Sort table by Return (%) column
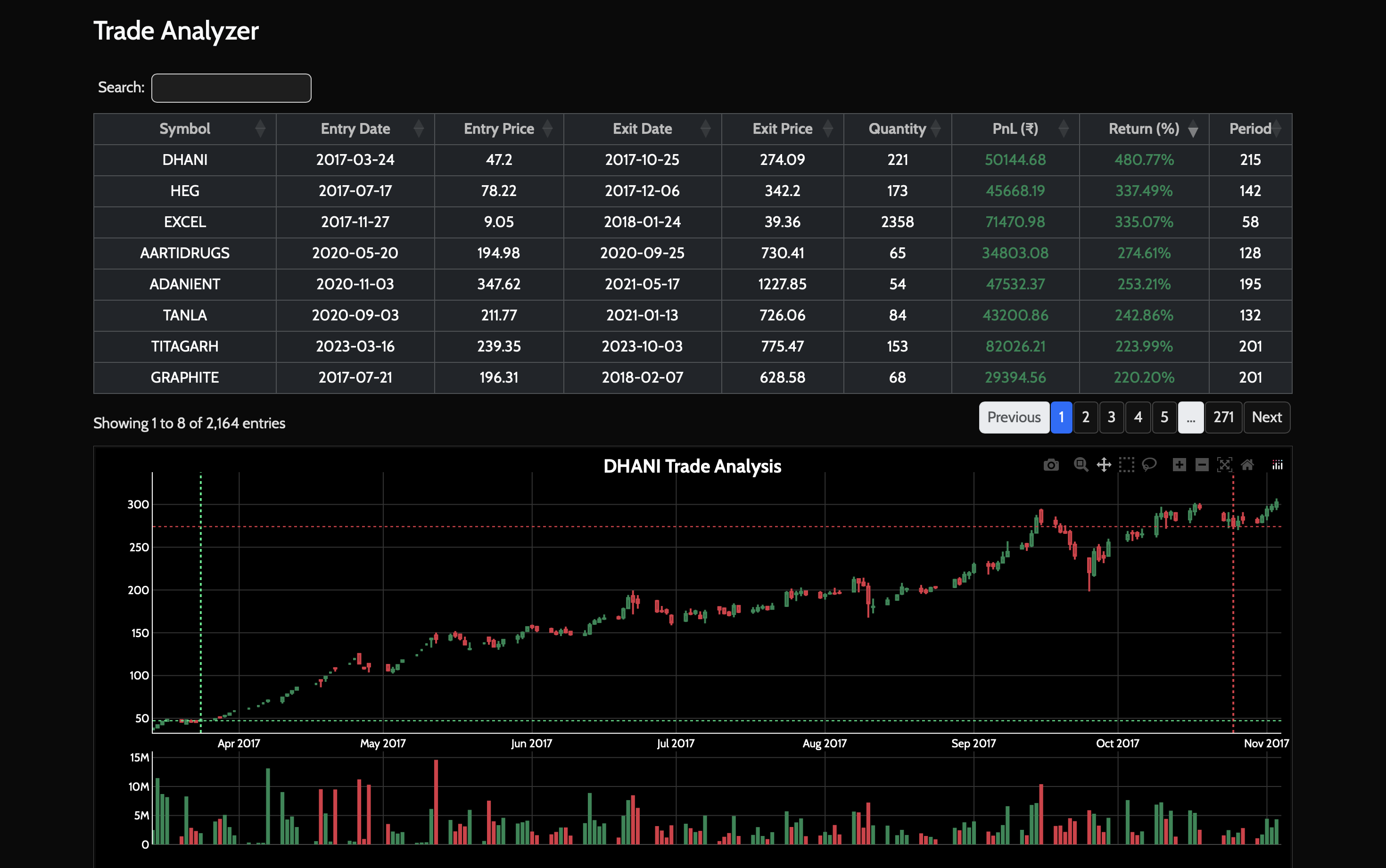 point(1144,129)
